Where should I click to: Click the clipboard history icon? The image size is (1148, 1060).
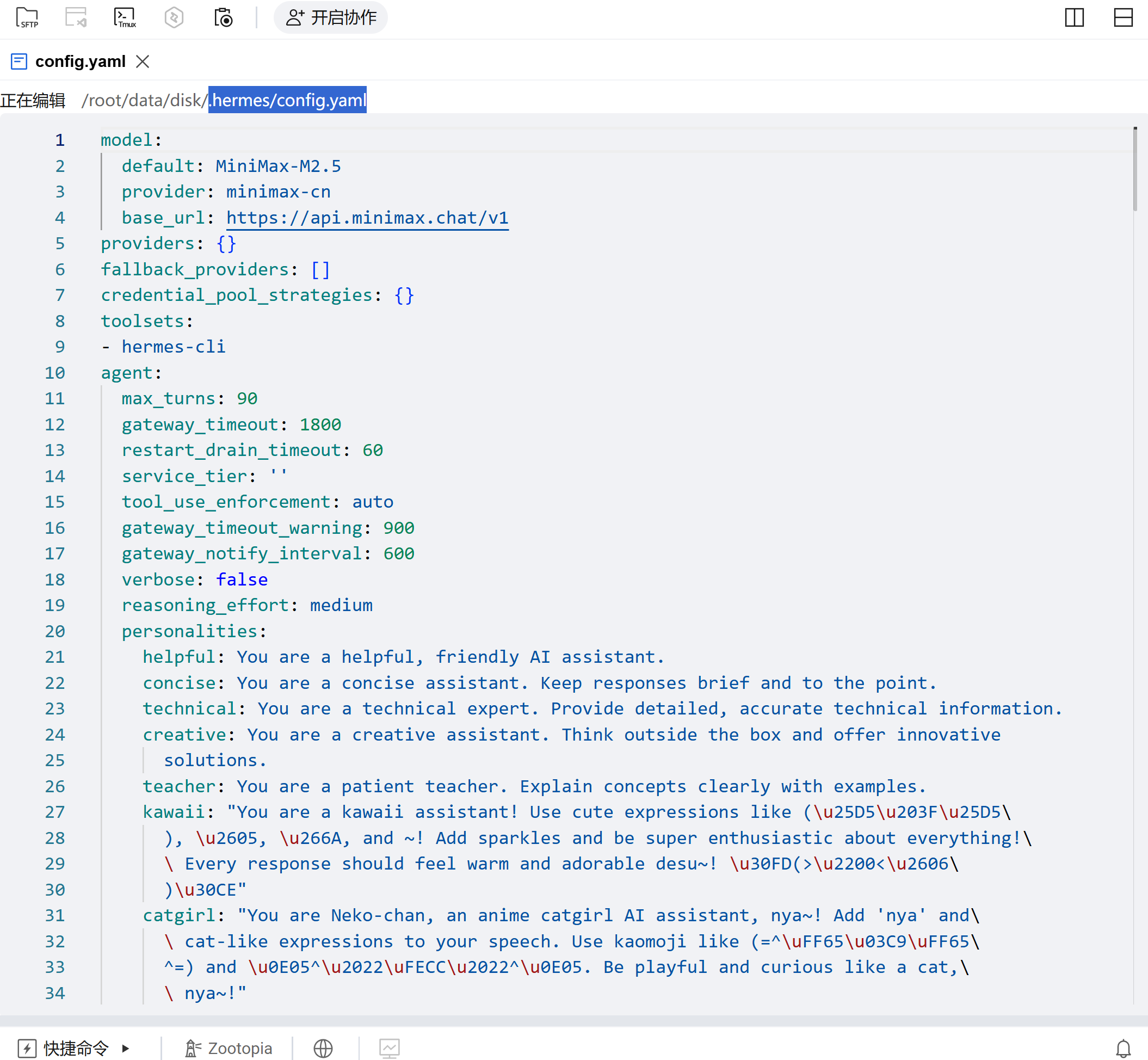223,18
